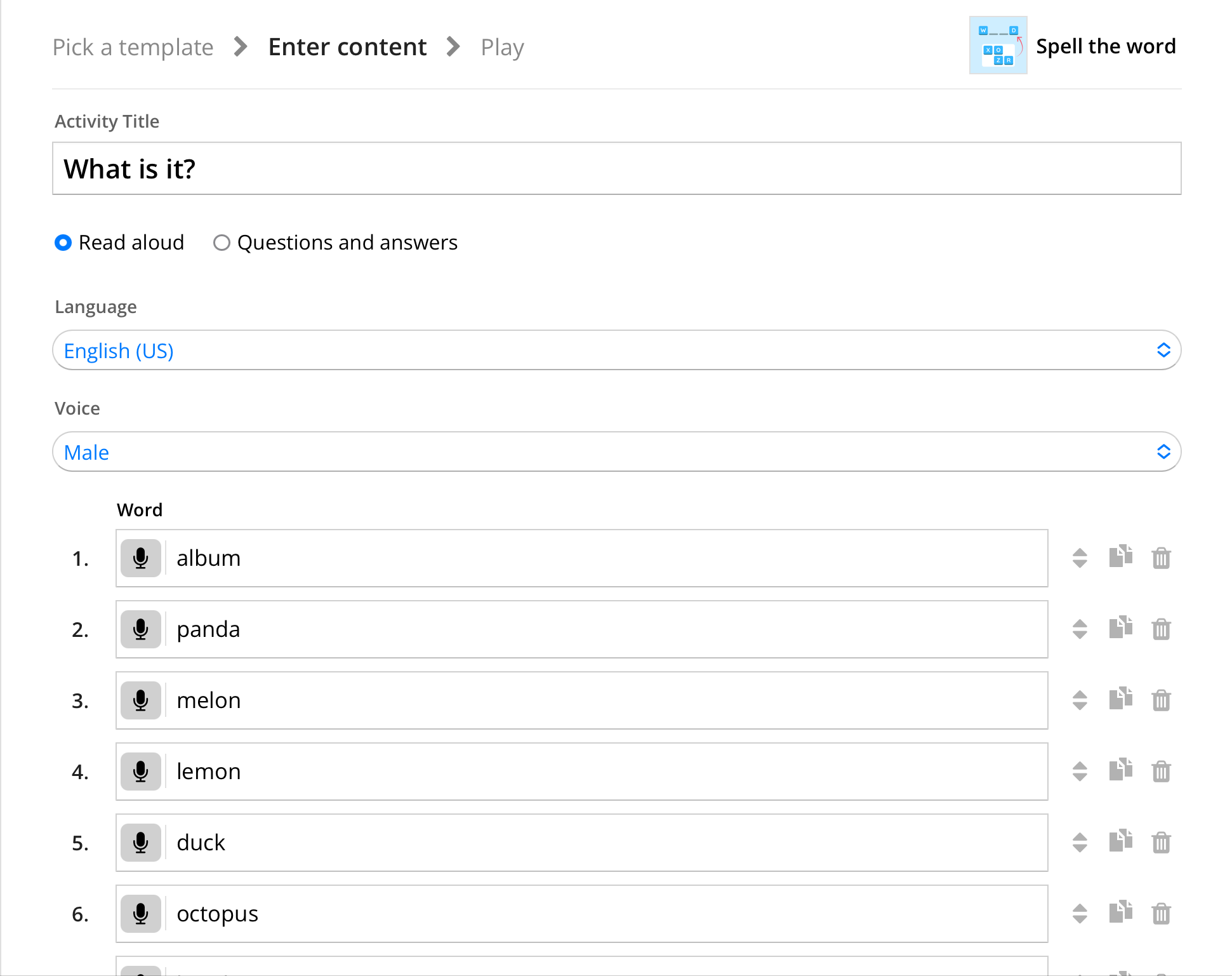
Task: Click the microphone icon for octopus
Action: [141, 914]
